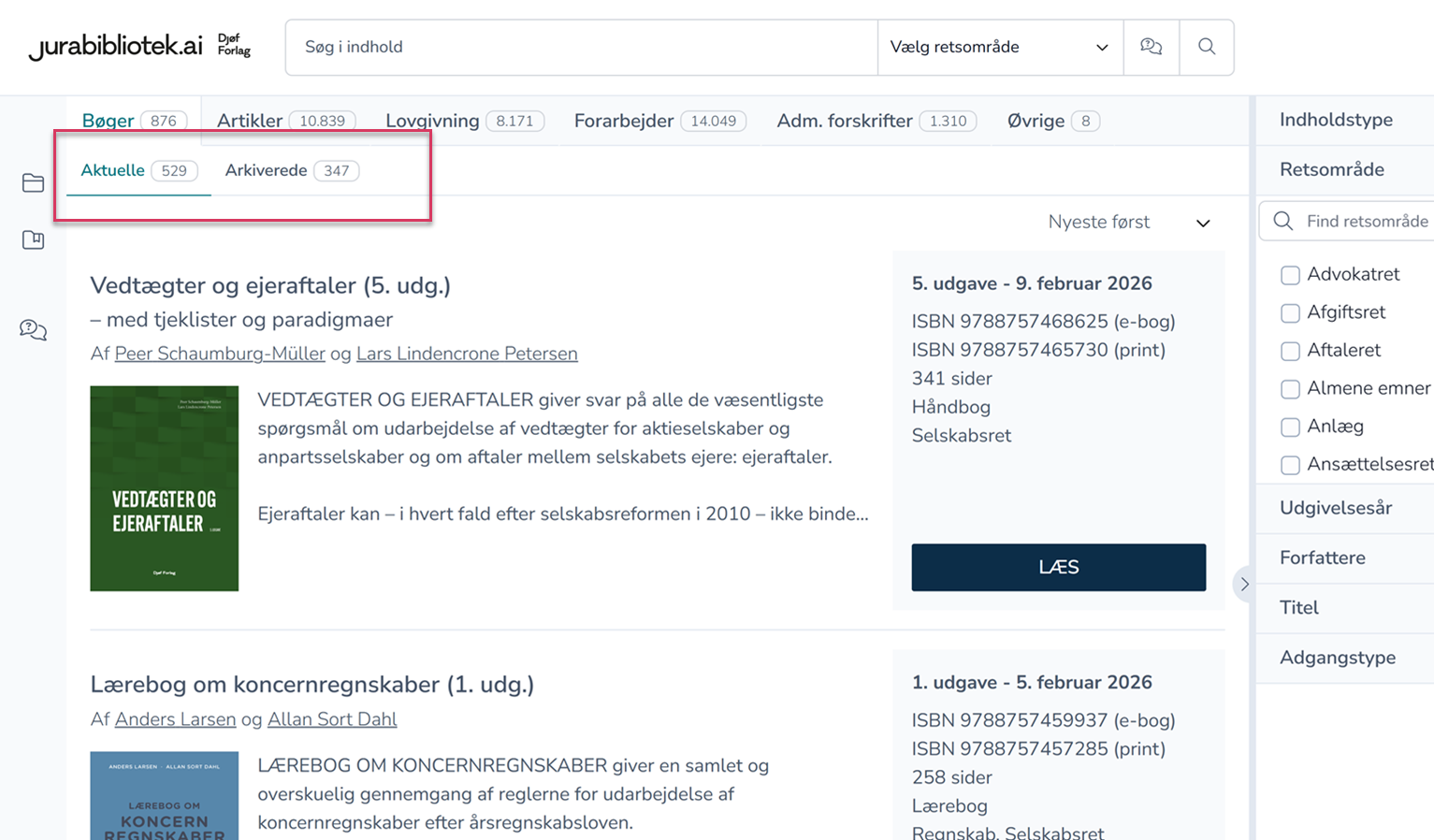The width and height of the screenshot is (1434, 840).
Task: Expand the Forfattere filter section
Action: [1323, 558]
